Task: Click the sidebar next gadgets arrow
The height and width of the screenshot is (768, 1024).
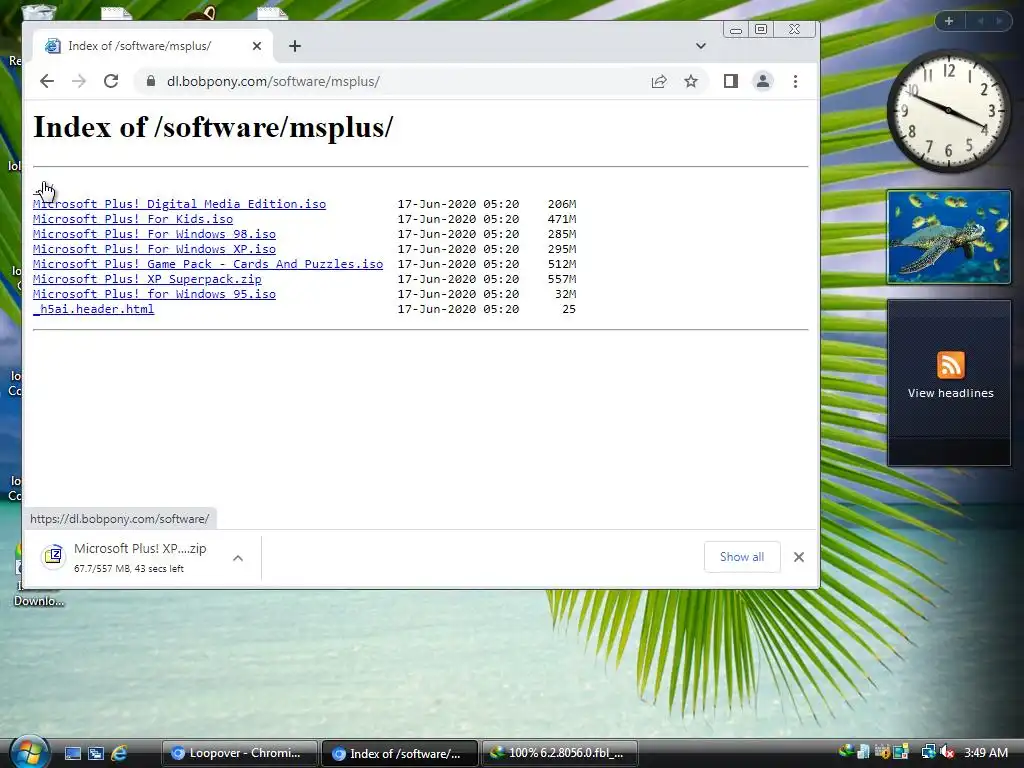Action: click(x=999, y=21)
